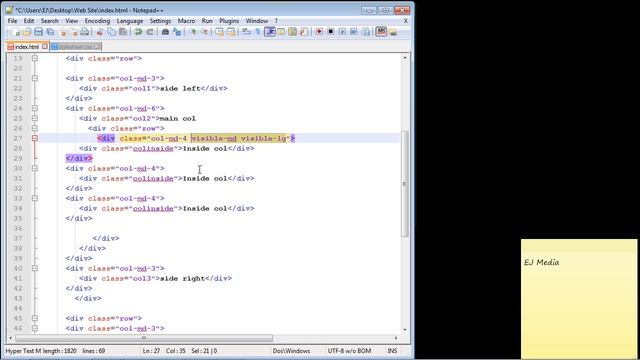
Task: Open Find with the binoculars icon
Action: click(x=165, y=32)
